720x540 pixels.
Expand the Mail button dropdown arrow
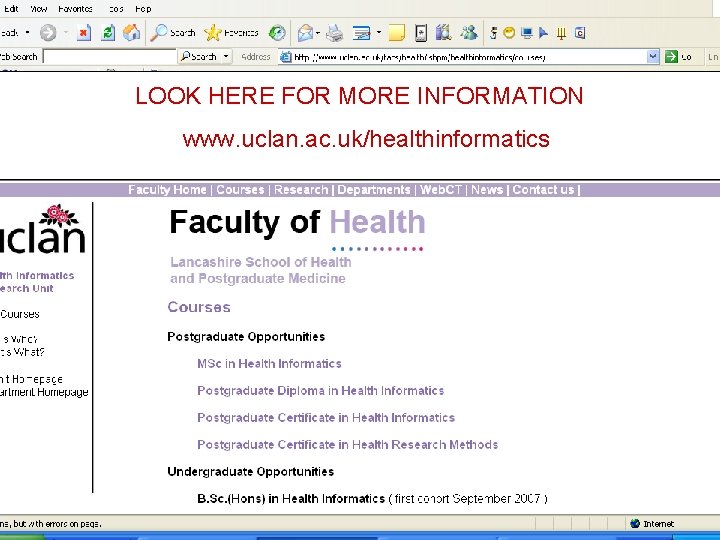(318, 33)
